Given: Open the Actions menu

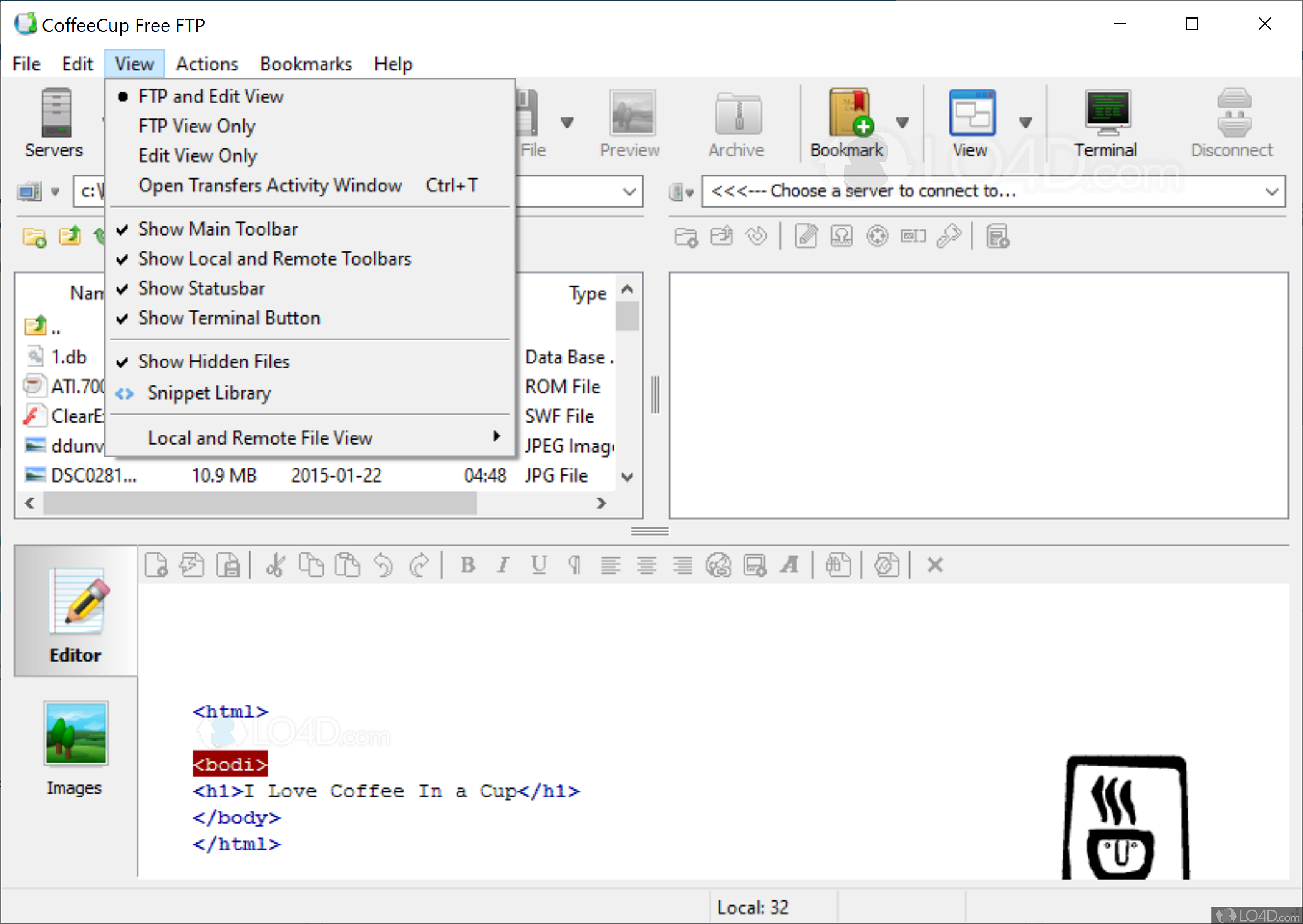Looking at the screenshot, I should [x=206, y=63].
